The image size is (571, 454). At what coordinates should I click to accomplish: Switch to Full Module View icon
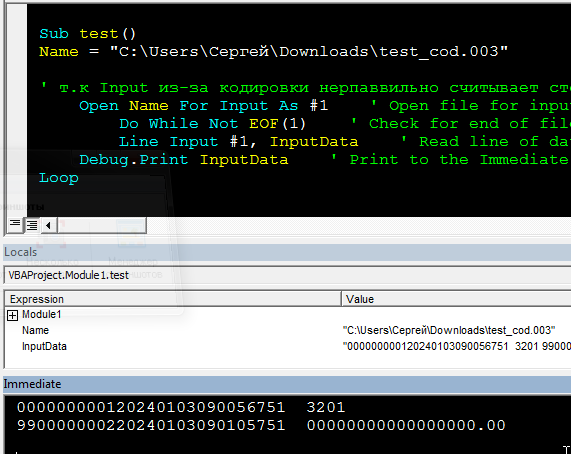[32, 225]
